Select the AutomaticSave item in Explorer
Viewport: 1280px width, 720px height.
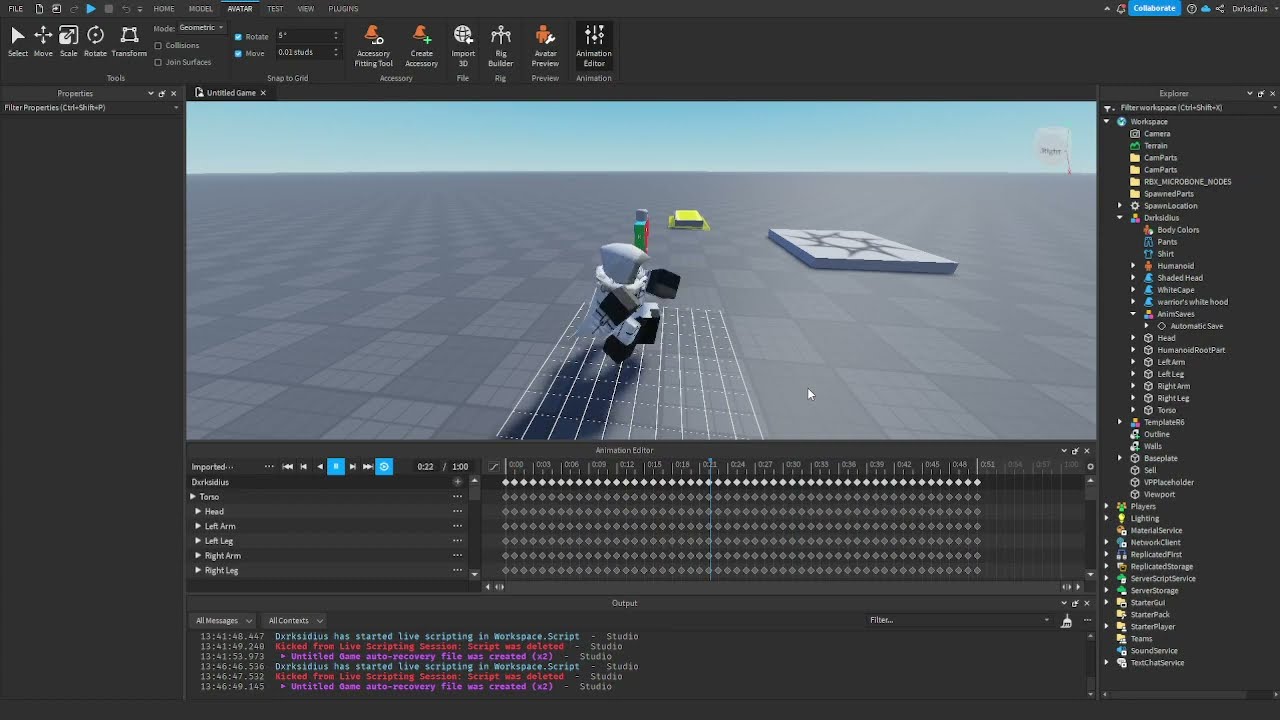[1196, 326]
